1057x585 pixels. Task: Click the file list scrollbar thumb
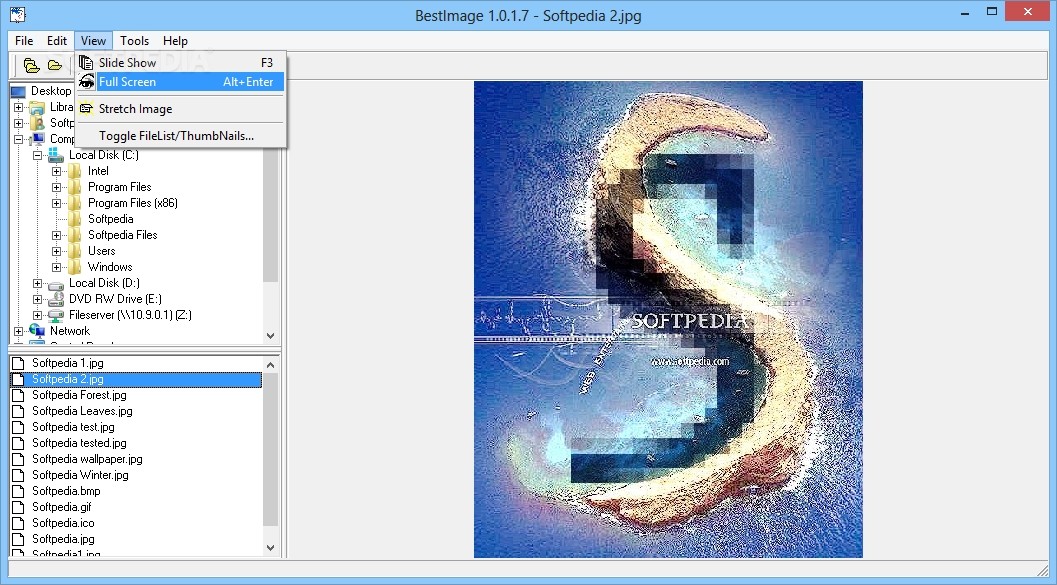tap(270, 449)
